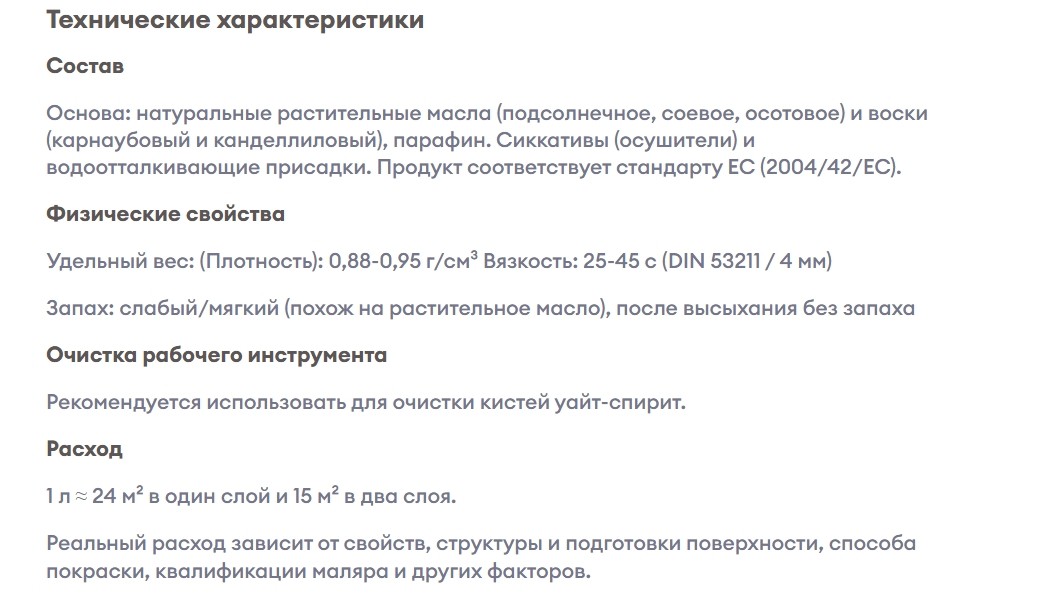
Task: Click the word "Основа:" in composition paragraph
Action: pos(88,113)
